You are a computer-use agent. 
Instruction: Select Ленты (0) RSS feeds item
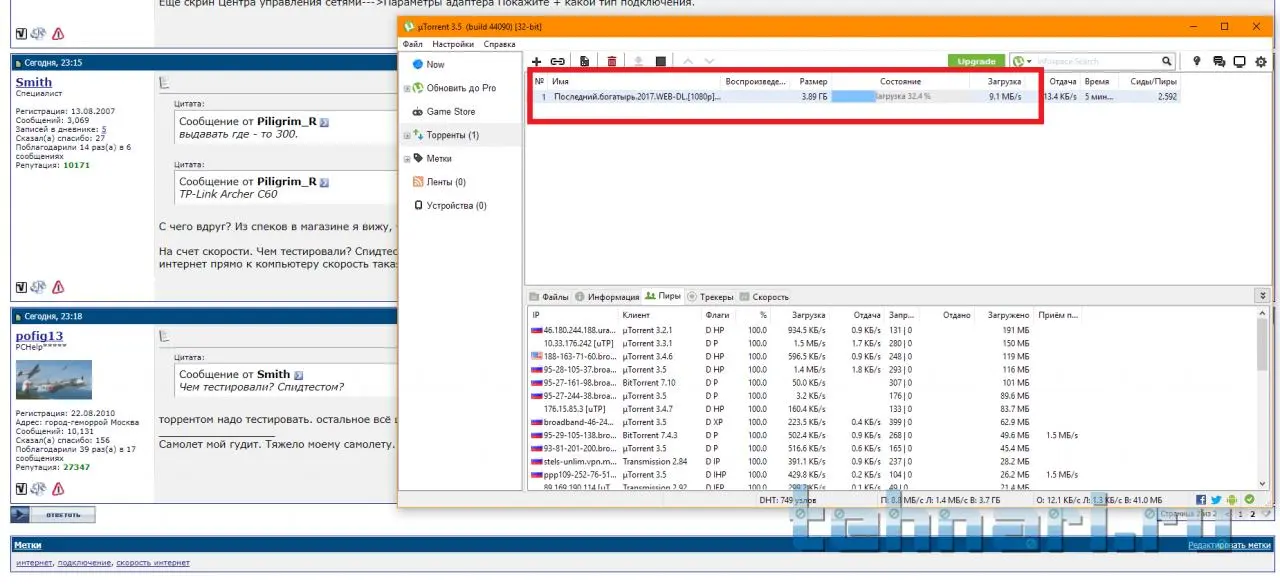[446, 182]
